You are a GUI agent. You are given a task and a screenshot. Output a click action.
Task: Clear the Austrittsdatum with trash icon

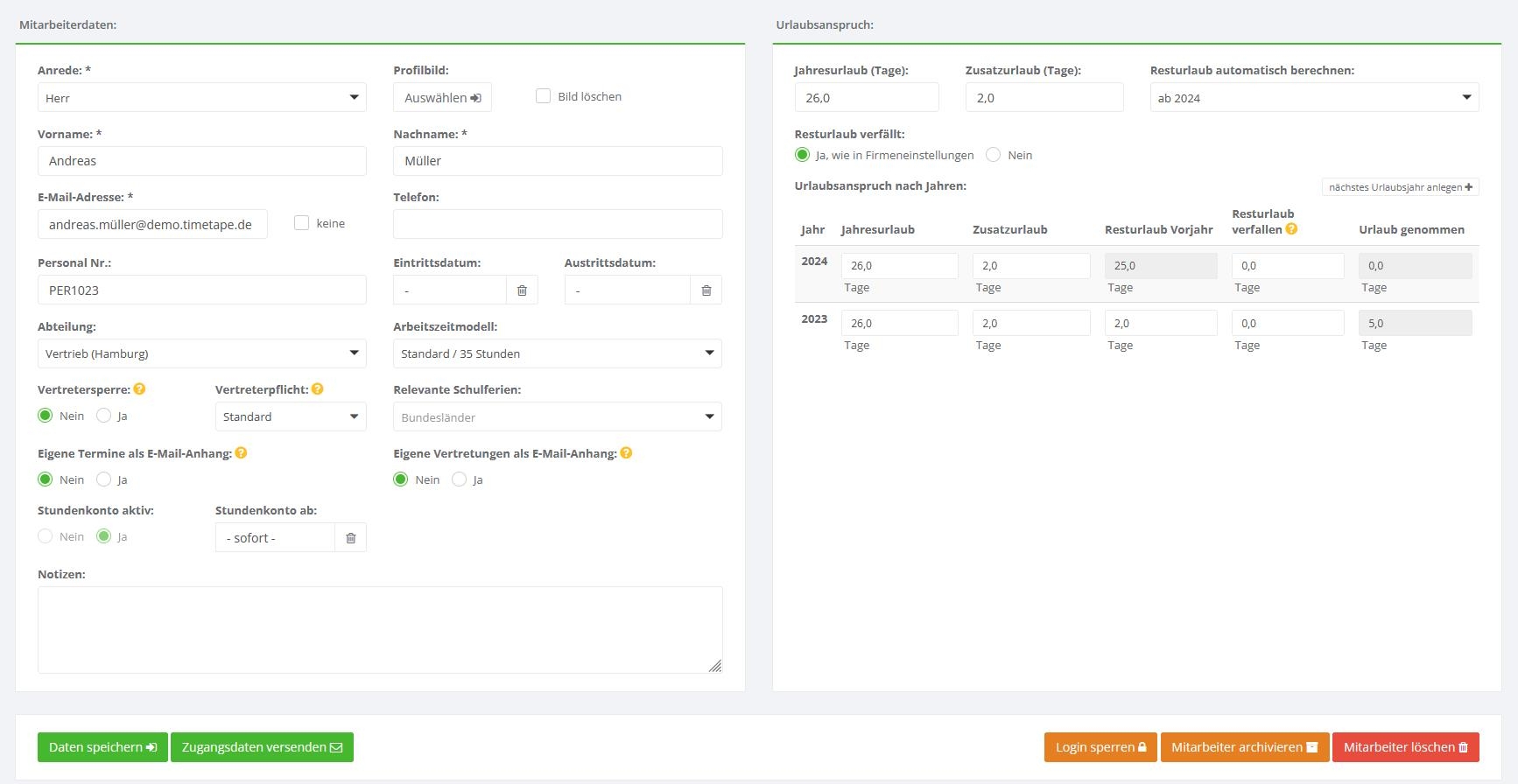click(x=706, y=290)
